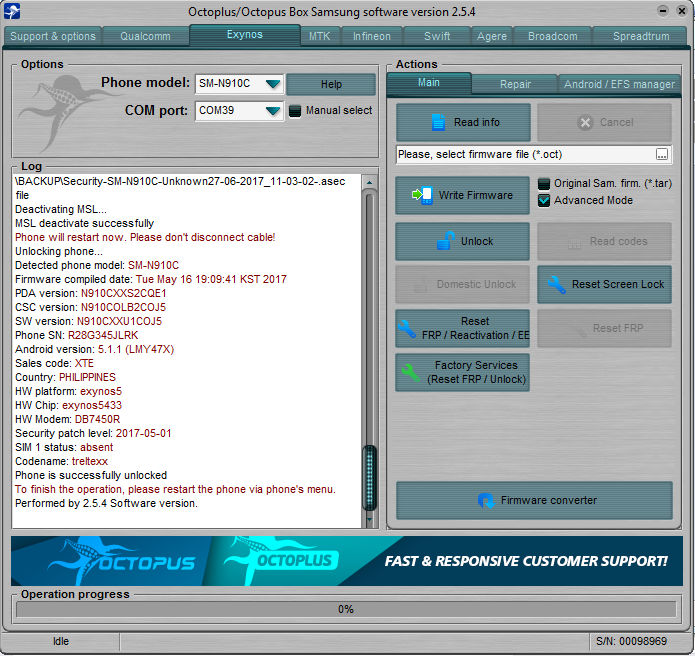Click the Unlock padlock icon

pyautogui.click(x=446, y=241)
